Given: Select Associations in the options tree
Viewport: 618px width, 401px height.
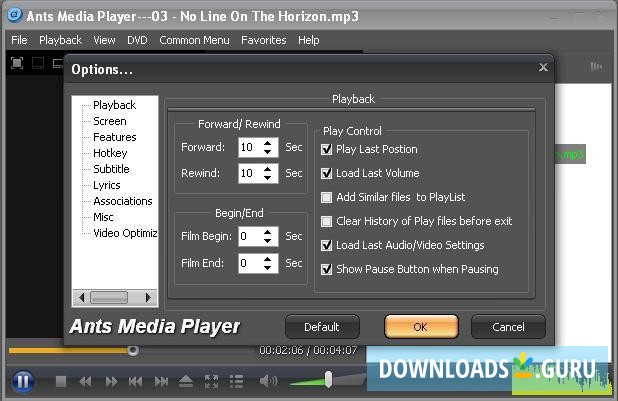Looking at the screenshot, I should pyautogui.click(x=123, y=201).
